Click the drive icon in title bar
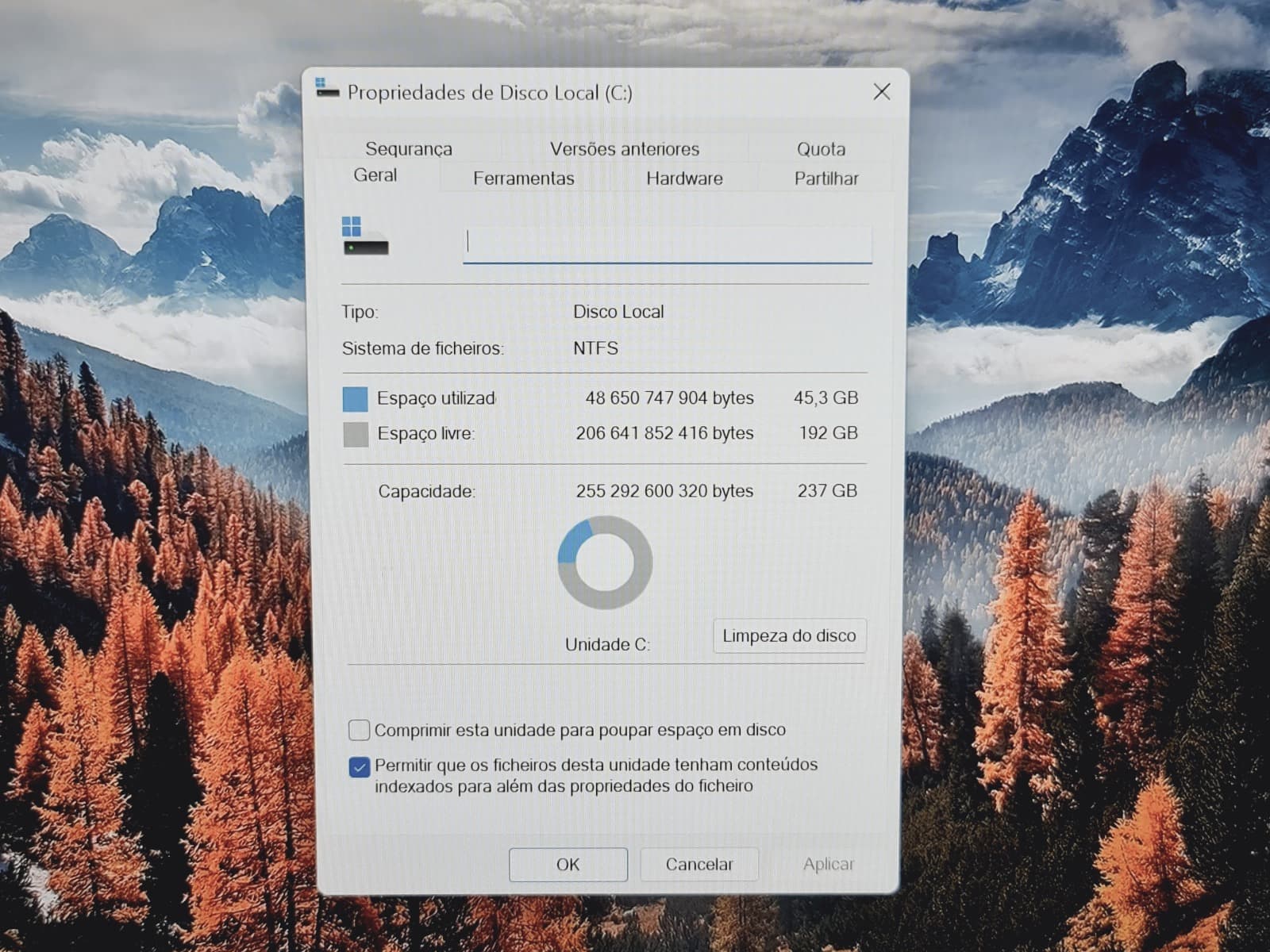This screenshot has height=952, width=1270. [x=326, y=89]
